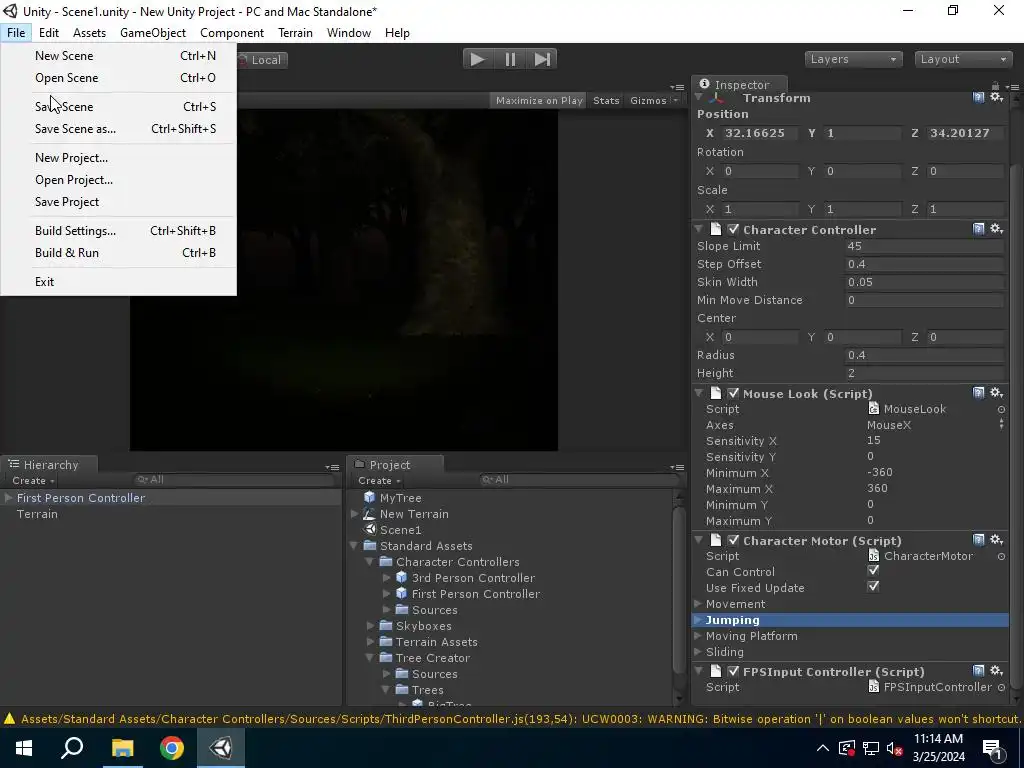The image size is (1024, 768).
Task: Choose Exit from File menu
Action: pos(118,281)
